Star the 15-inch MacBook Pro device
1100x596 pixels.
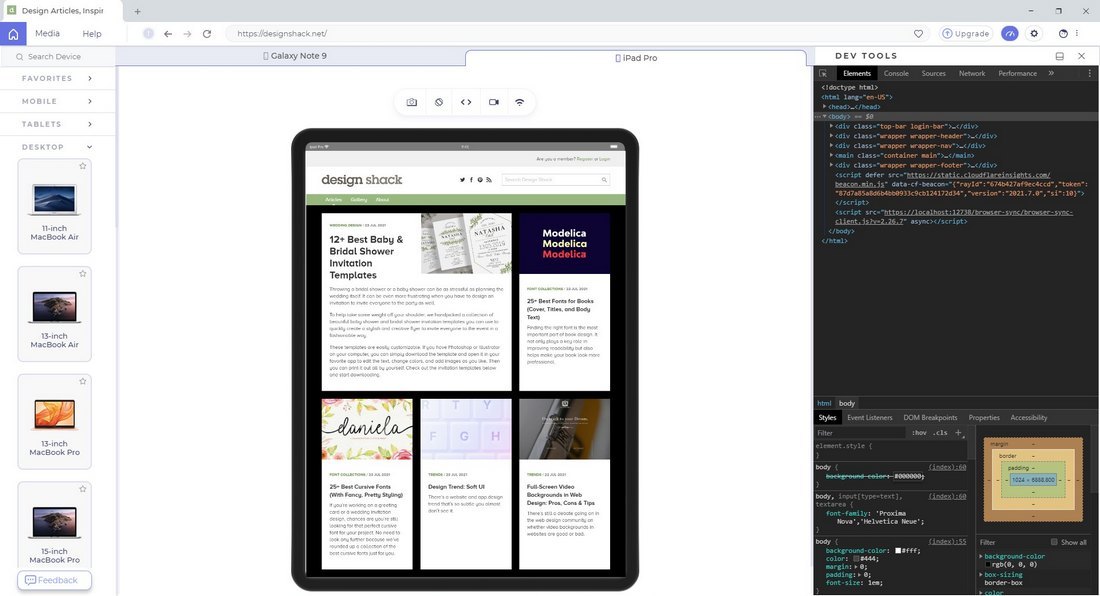(83, 489)
